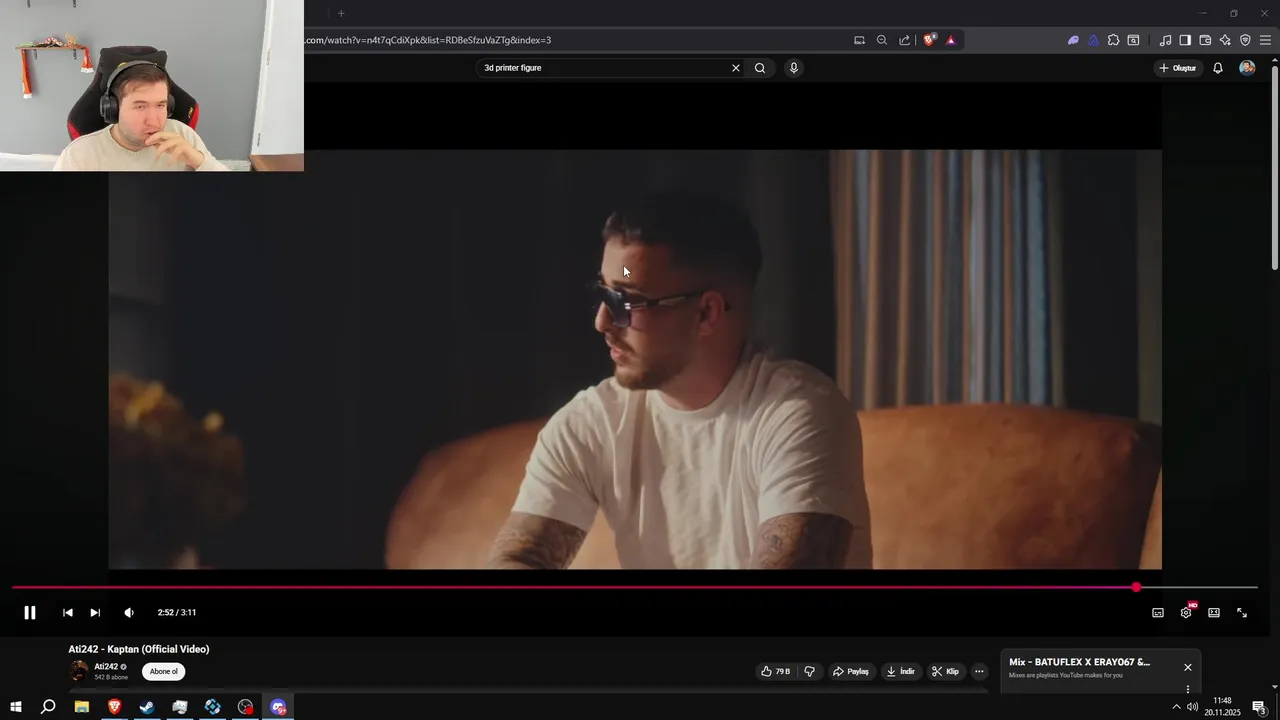Exit theater mode in the player
The image size is (1280, 720).
pos(1214,613)
